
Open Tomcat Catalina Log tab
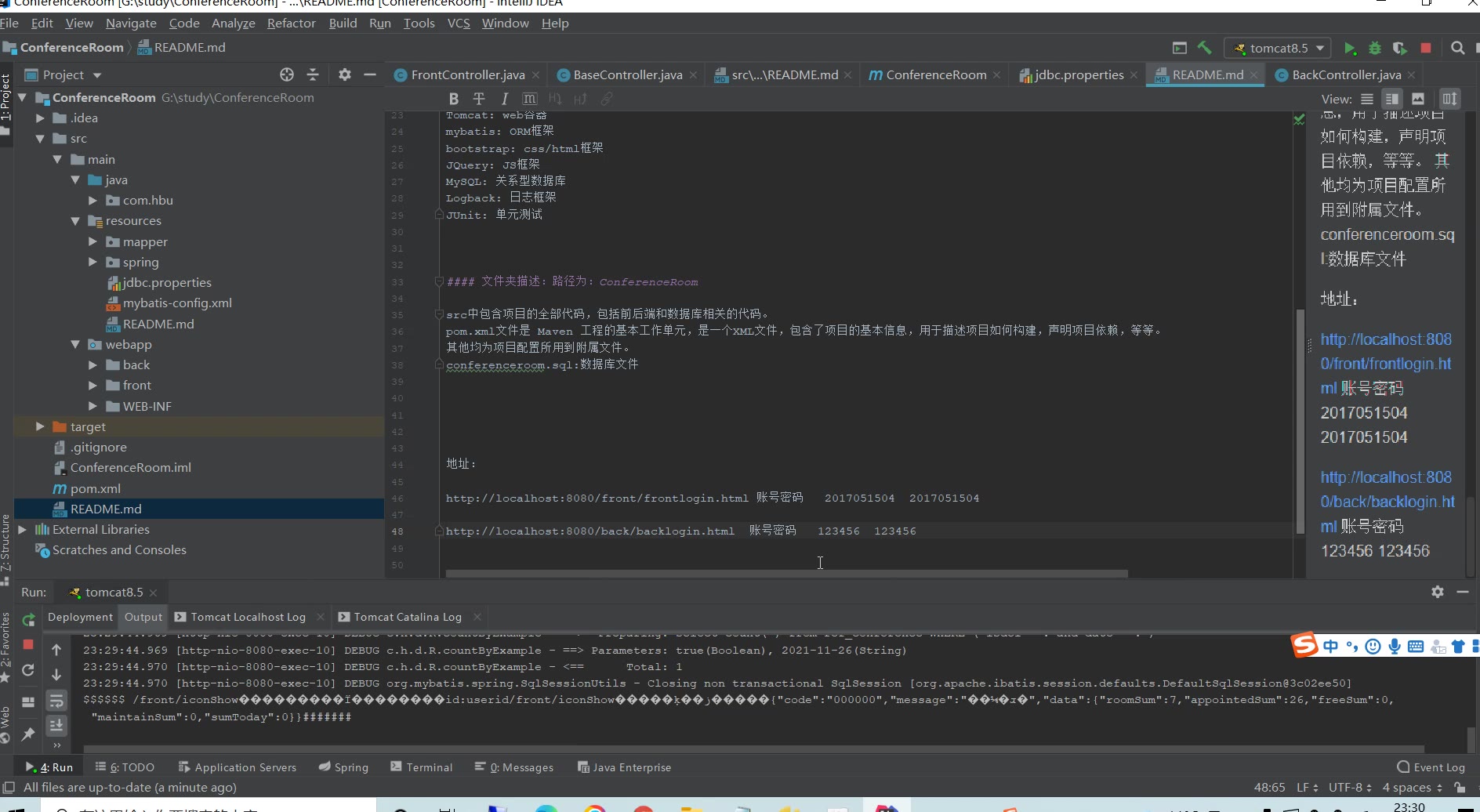click(408, 617)
